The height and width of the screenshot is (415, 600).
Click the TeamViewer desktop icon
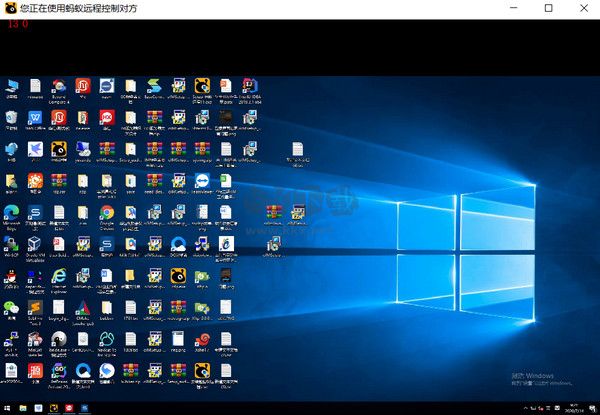pos(203,180)
